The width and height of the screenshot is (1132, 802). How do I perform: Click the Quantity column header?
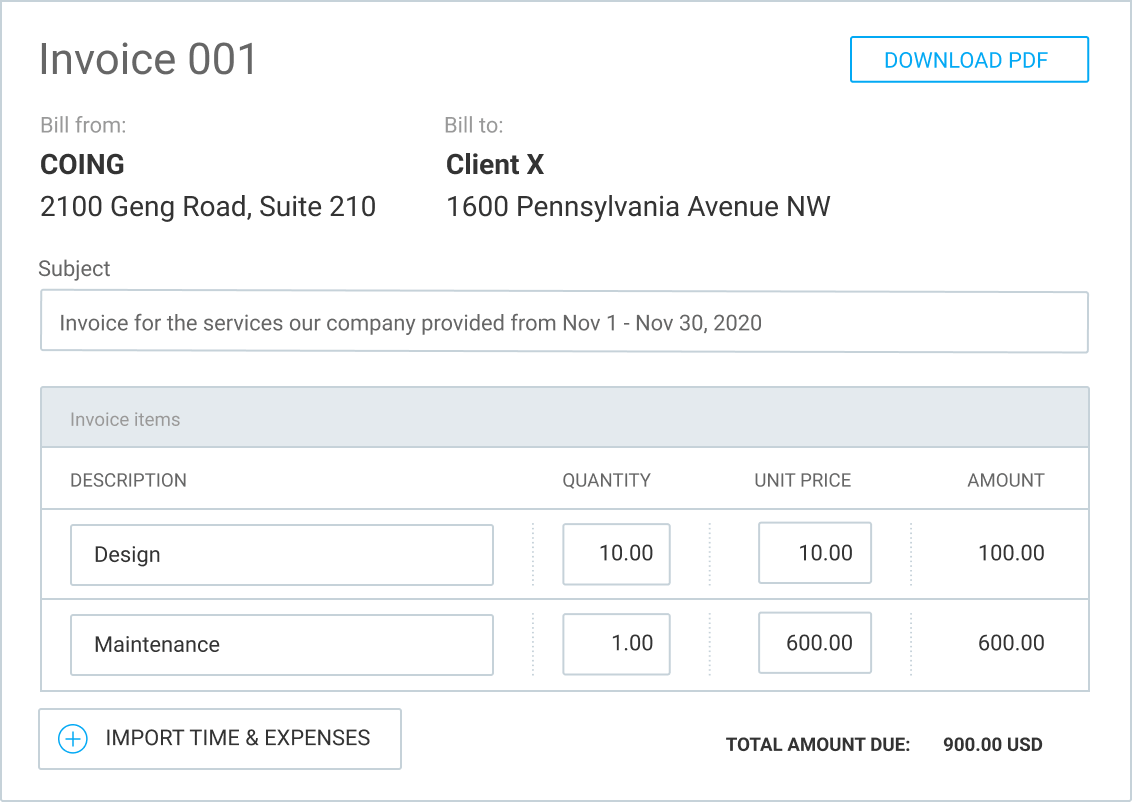pos(606,480)
